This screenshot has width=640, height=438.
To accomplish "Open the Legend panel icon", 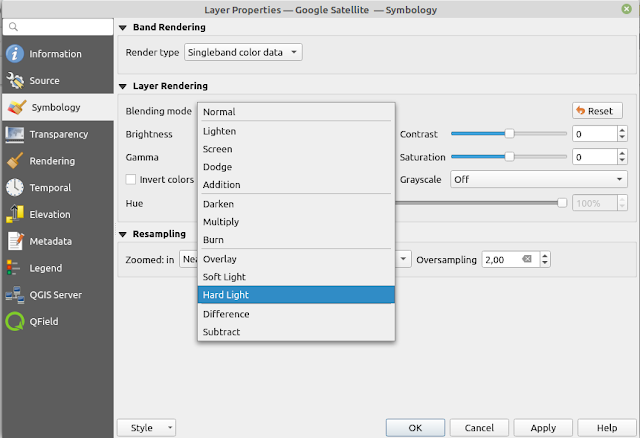I will 13,268.
